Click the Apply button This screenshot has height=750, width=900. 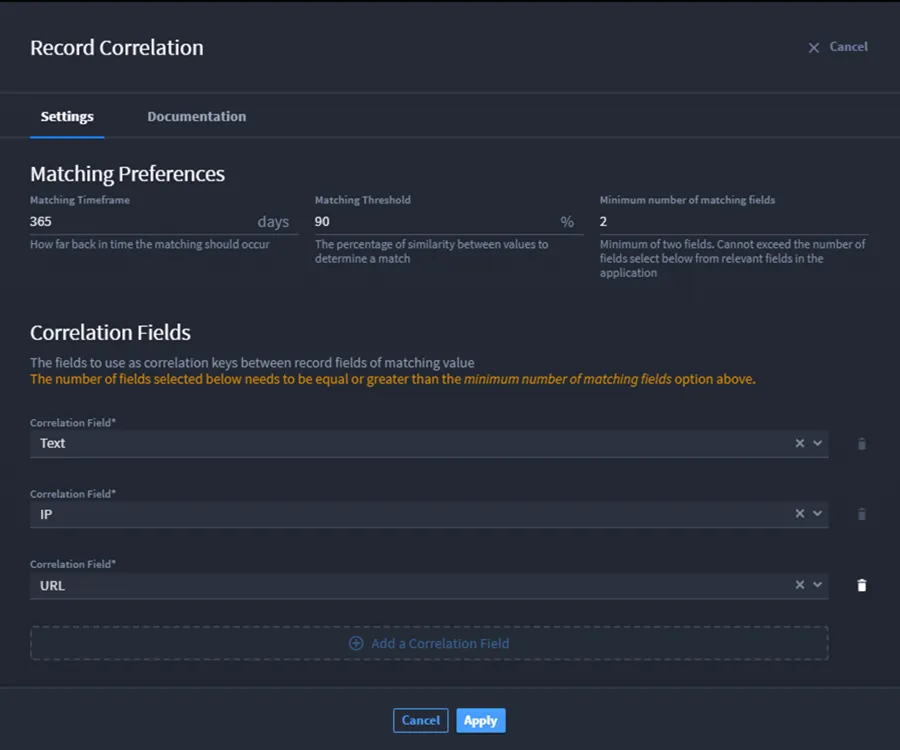tap(481, 721)
